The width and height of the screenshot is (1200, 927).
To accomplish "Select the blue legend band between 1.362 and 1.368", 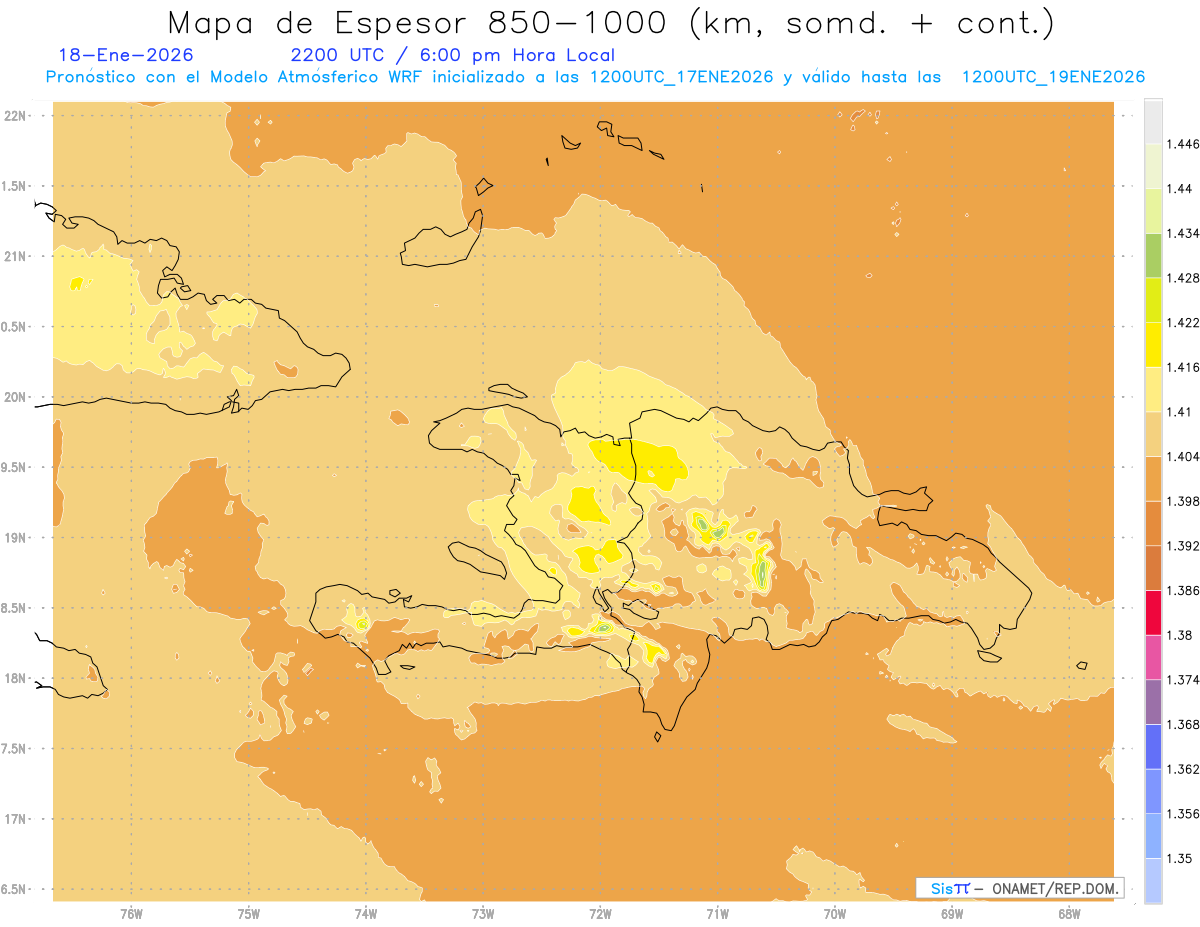I will pos(1153,746).
